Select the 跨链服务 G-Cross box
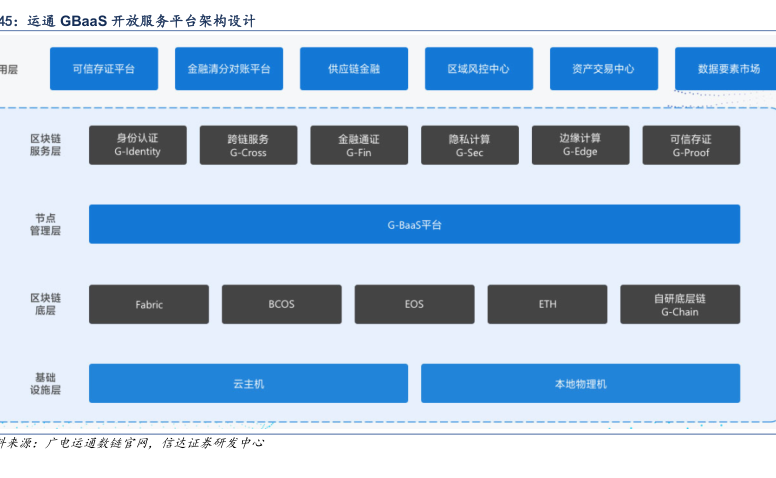Viewport: 776px width, 478px height. pyautogui.click(x=248, y=145)
